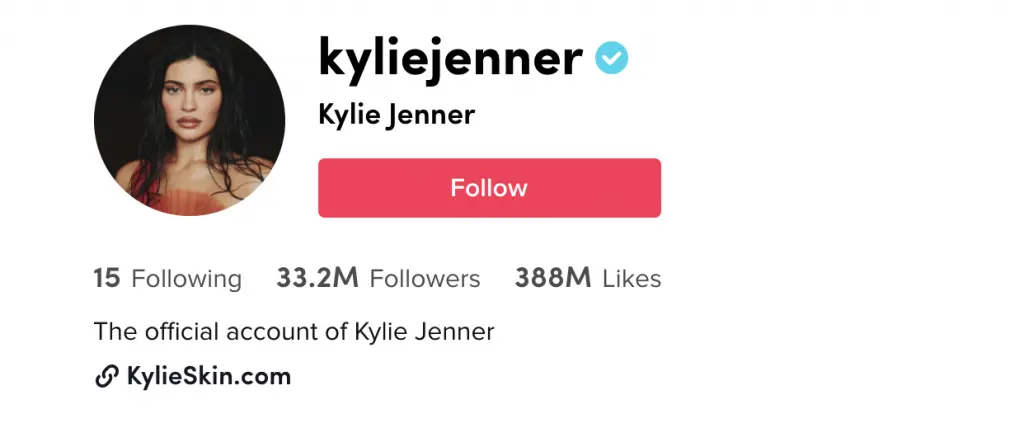Open the round profile avatar photo

coord(189,120)
